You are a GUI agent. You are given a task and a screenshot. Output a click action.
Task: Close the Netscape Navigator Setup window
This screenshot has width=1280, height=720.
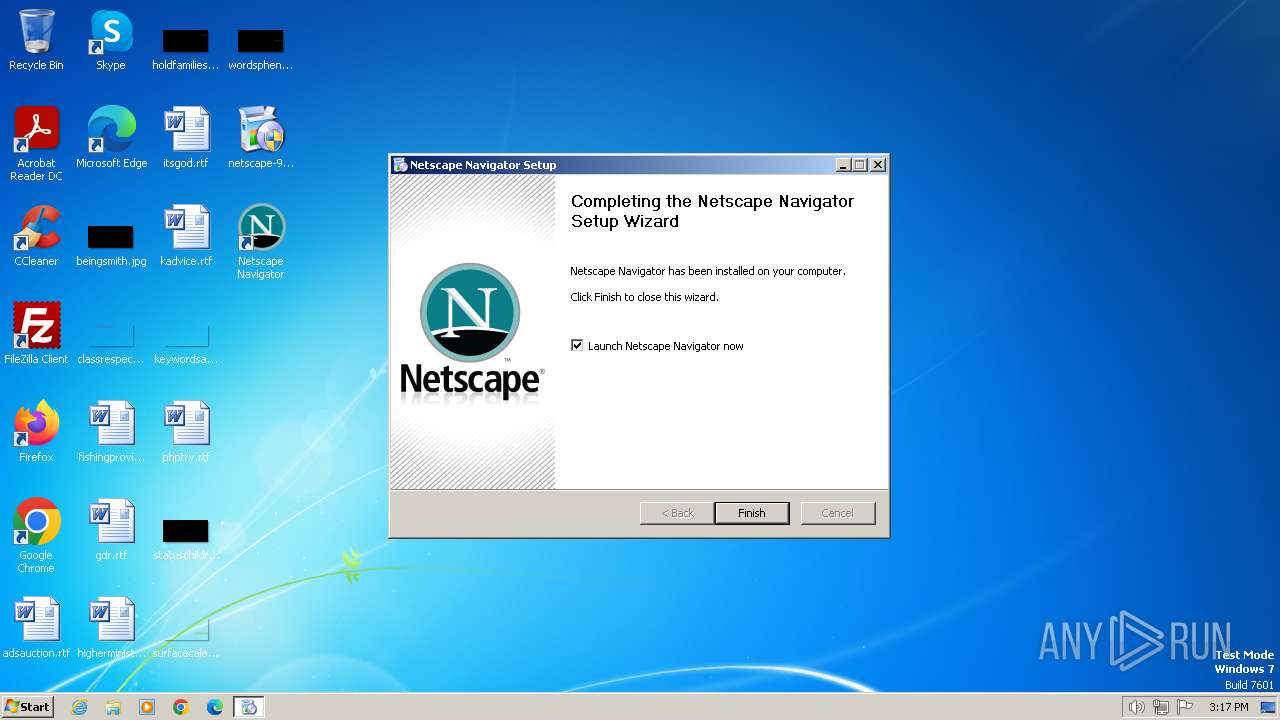point(878,165)
